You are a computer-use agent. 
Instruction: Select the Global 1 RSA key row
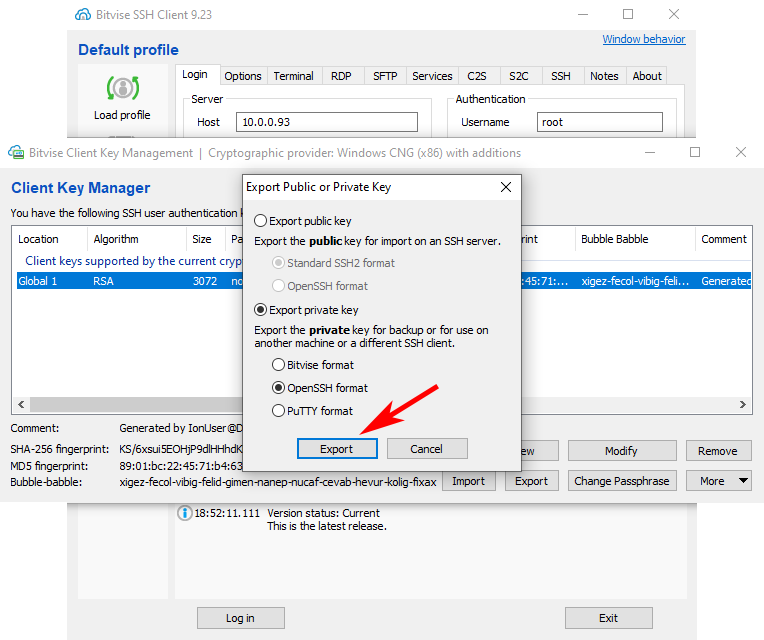(384, 281)
